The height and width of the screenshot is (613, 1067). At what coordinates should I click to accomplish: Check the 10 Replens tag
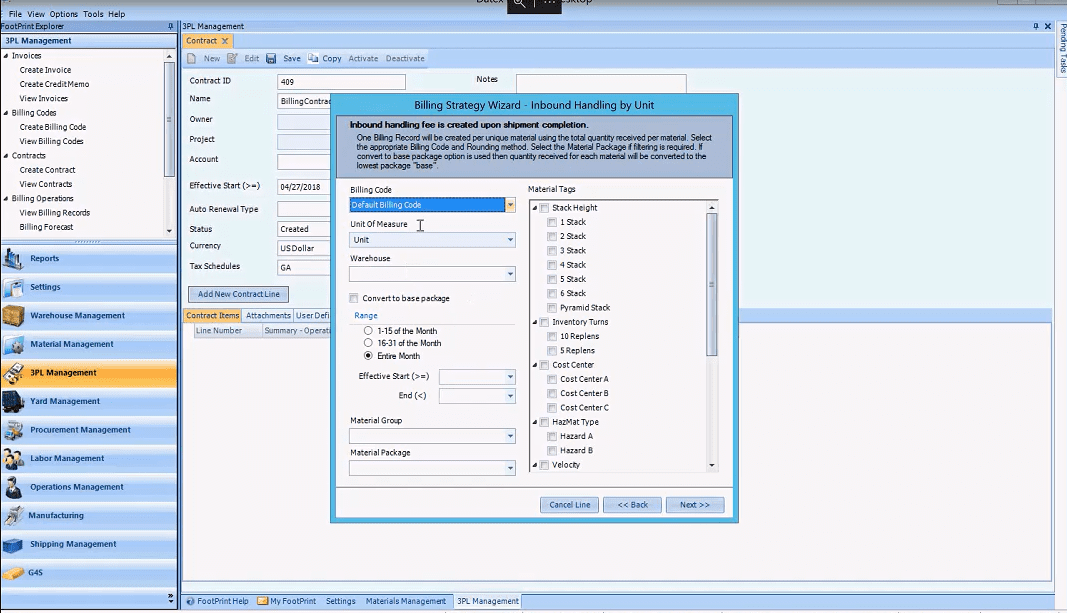[x=552, y=336]
